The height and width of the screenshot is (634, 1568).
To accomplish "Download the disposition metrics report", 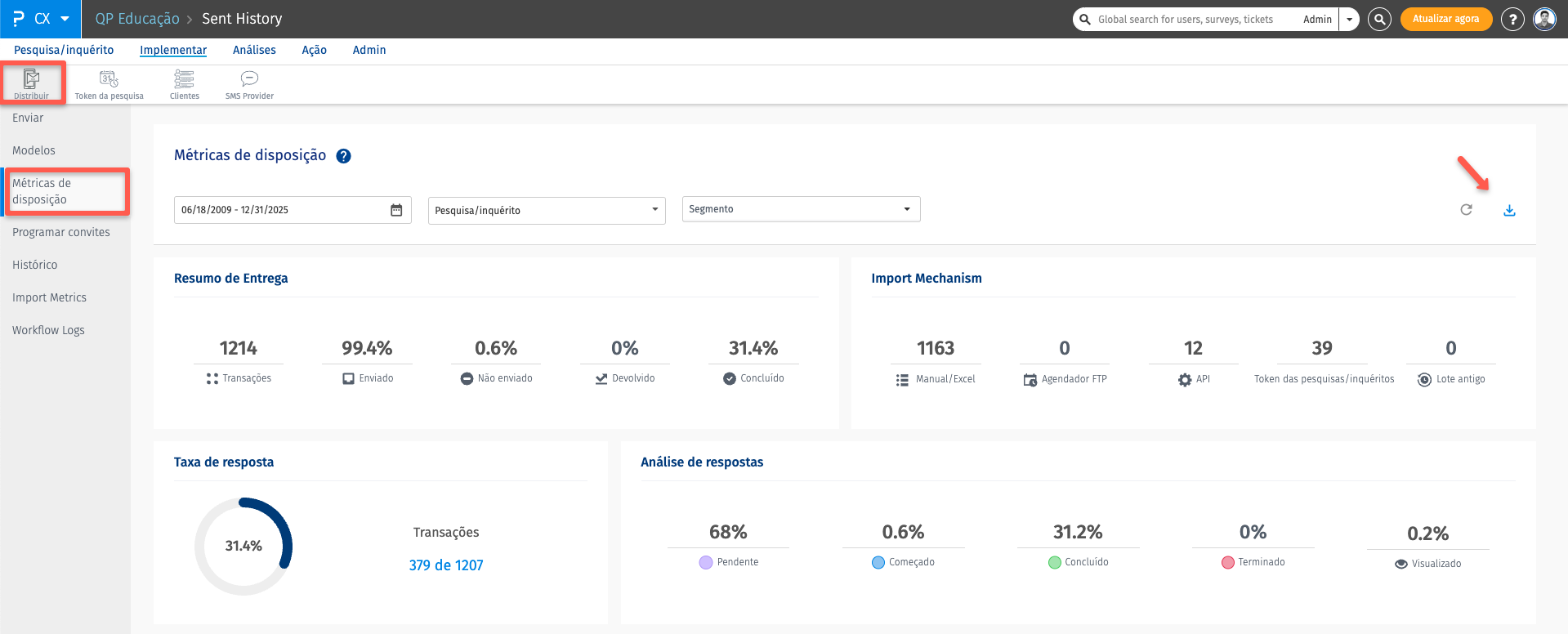I will 1508,211.
